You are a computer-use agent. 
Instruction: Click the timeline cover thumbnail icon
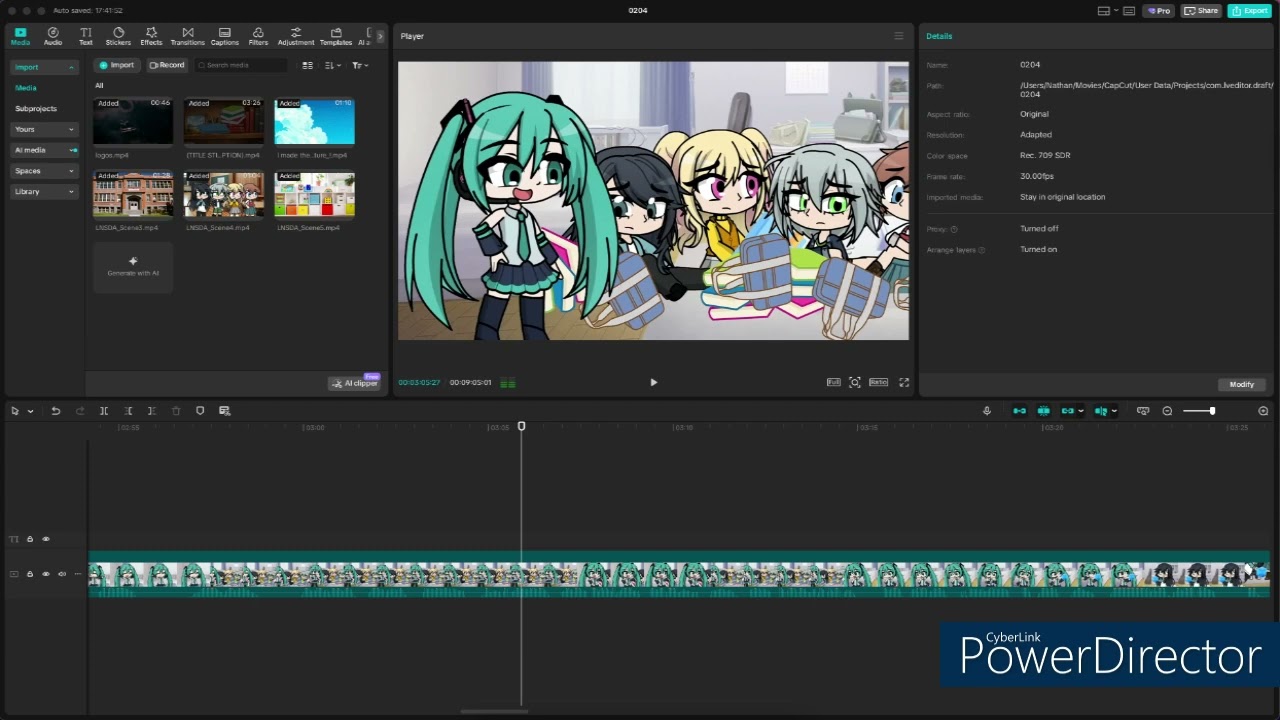[1143, 411]
